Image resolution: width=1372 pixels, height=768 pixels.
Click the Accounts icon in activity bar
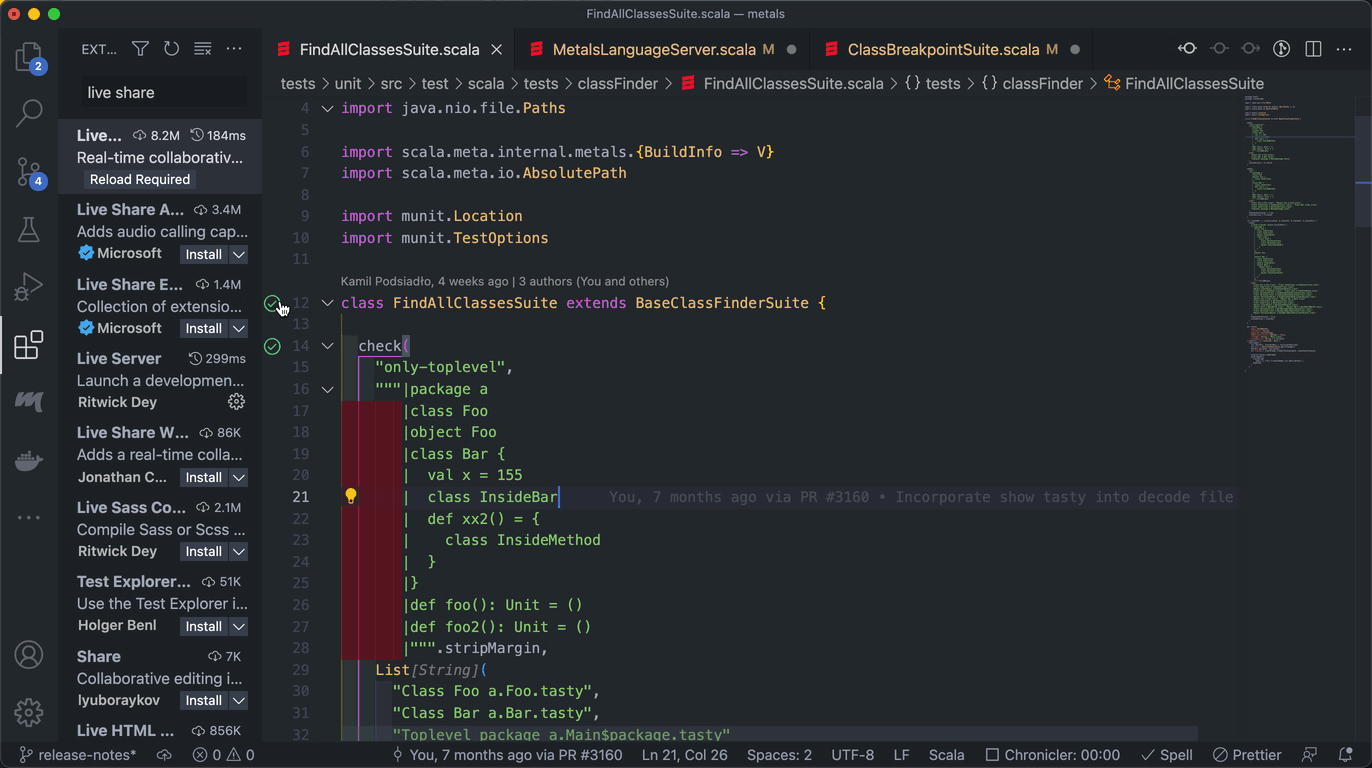29,655
